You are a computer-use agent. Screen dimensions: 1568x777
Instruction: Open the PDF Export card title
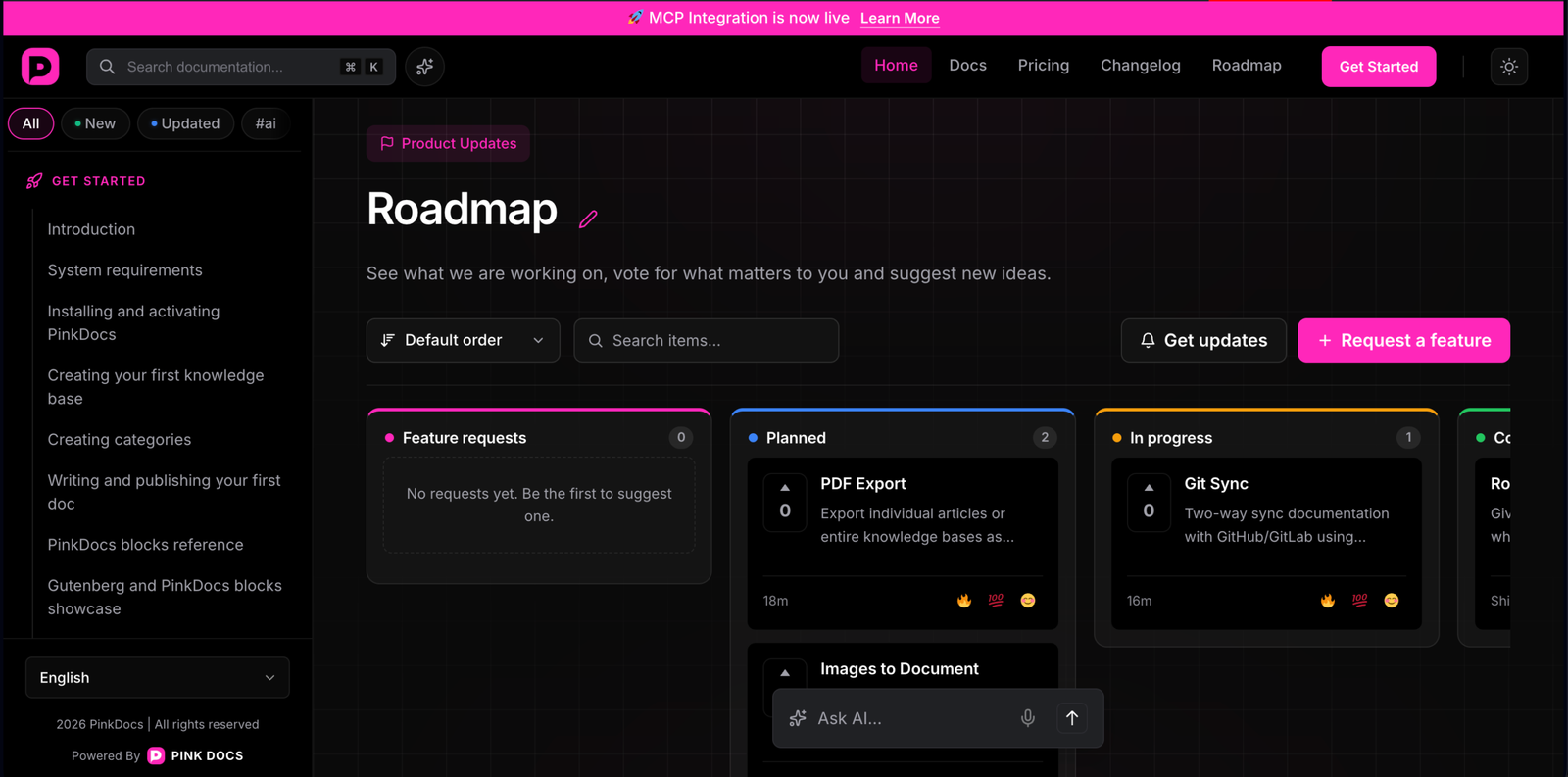pos(863,484)
